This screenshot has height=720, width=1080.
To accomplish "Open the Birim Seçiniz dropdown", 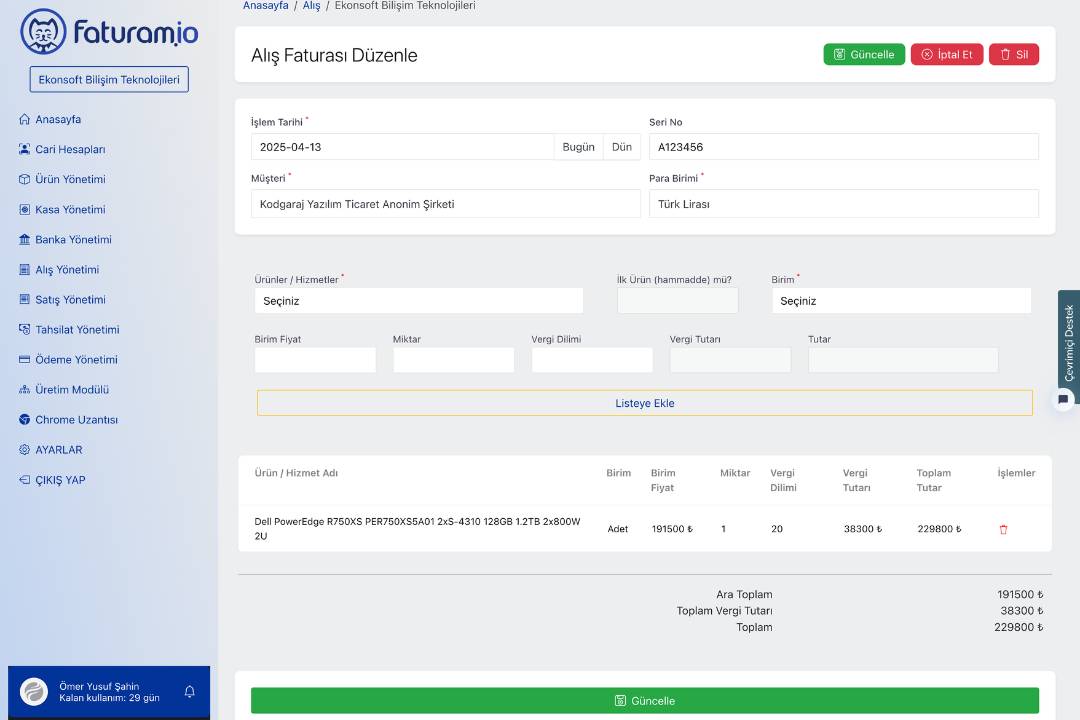I will click(901, 300).
